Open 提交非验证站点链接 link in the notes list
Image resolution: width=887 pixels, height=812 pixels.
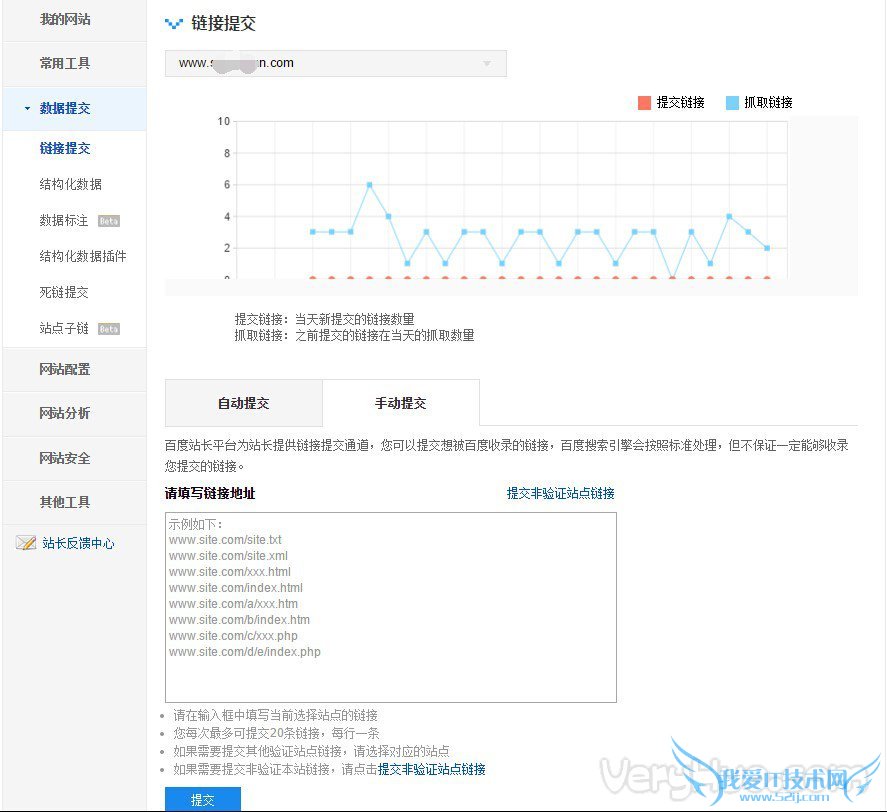point(432,770)
